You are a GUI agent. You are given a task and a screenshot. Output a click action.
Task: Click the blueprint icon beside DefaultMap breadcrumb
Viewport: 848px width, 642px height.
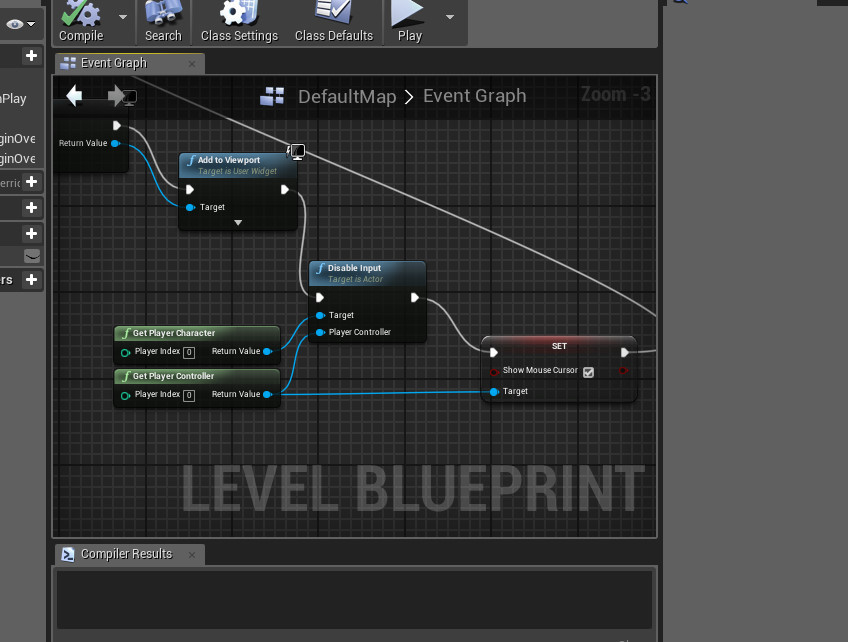point(272,96)
